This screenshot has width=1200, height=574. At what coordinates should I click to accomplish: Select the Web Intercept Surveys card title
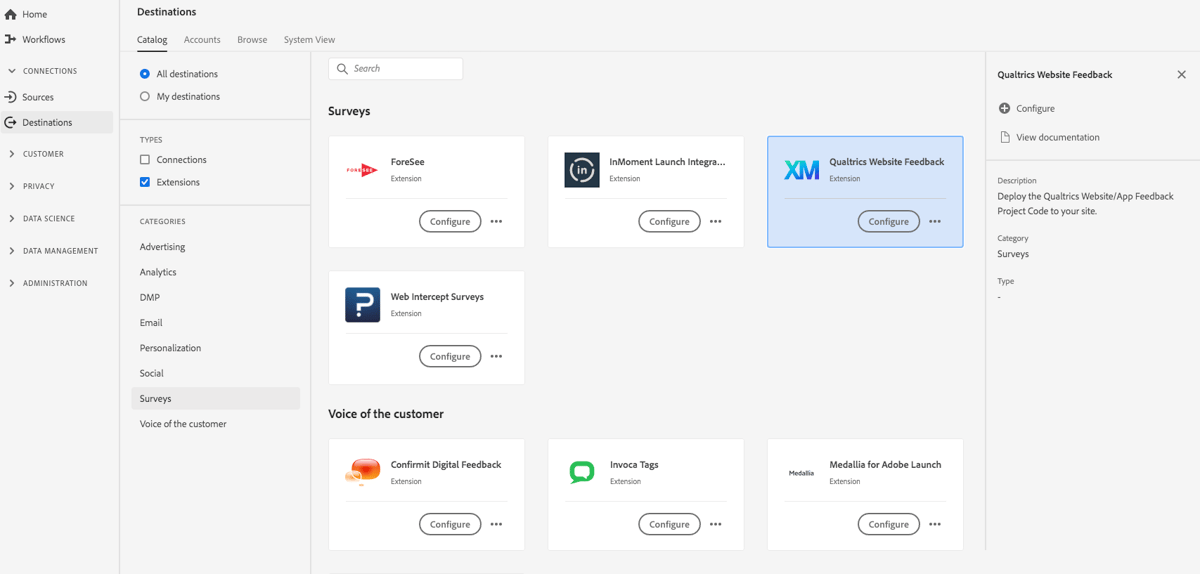coord(437,297)
